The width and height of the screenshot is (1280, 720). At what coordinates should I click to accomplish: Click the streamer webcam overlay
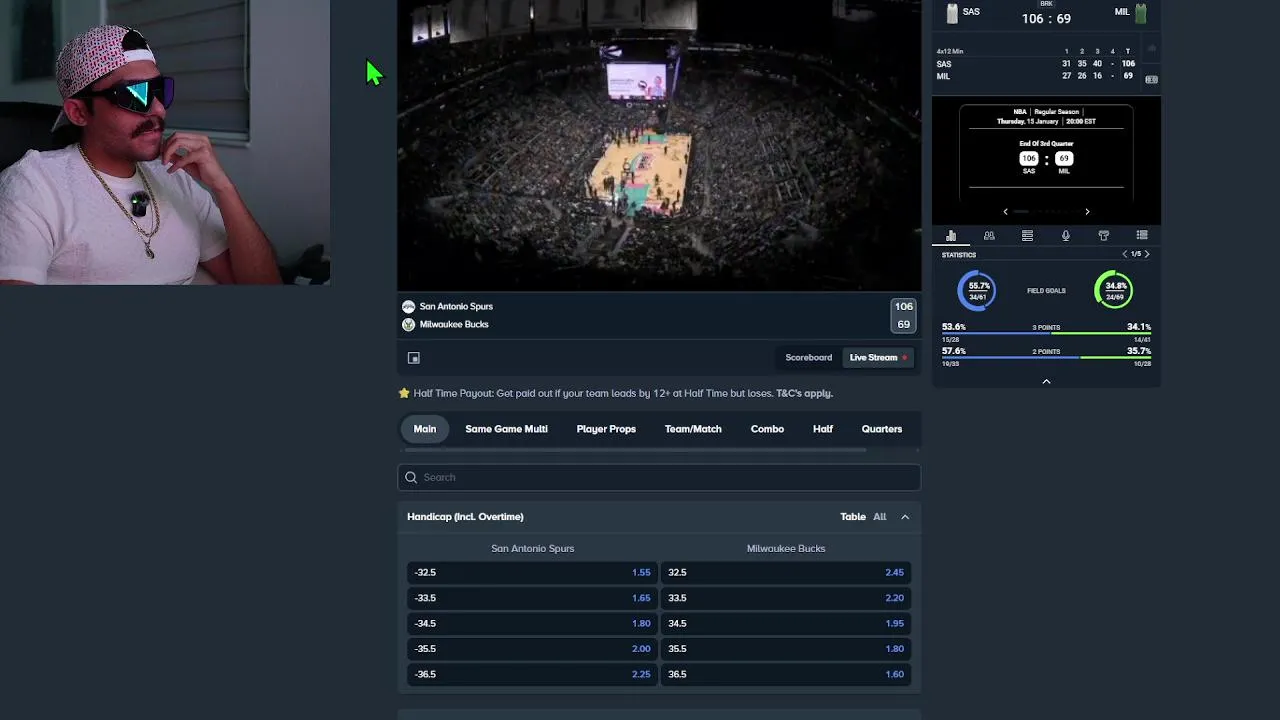[165, 142]
